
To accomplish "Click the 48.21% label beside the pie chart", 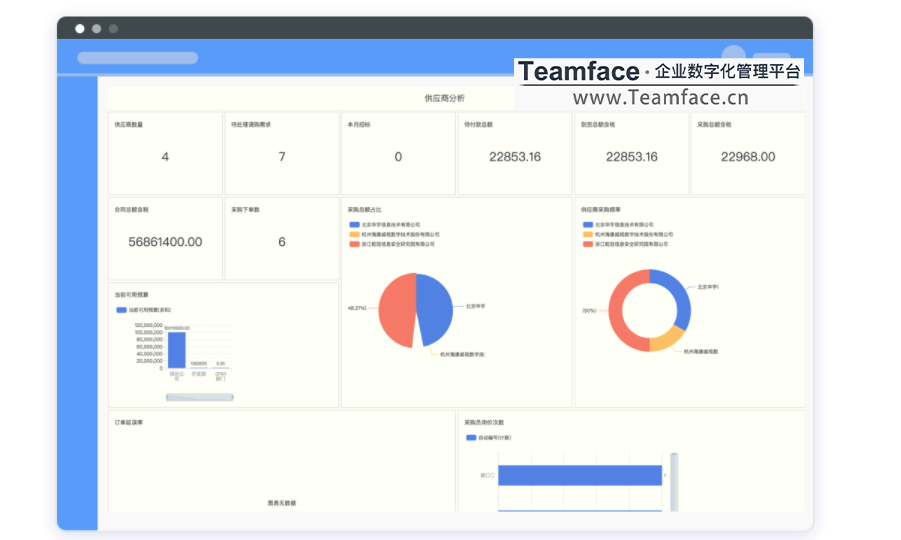I will [x=357, y=308].
